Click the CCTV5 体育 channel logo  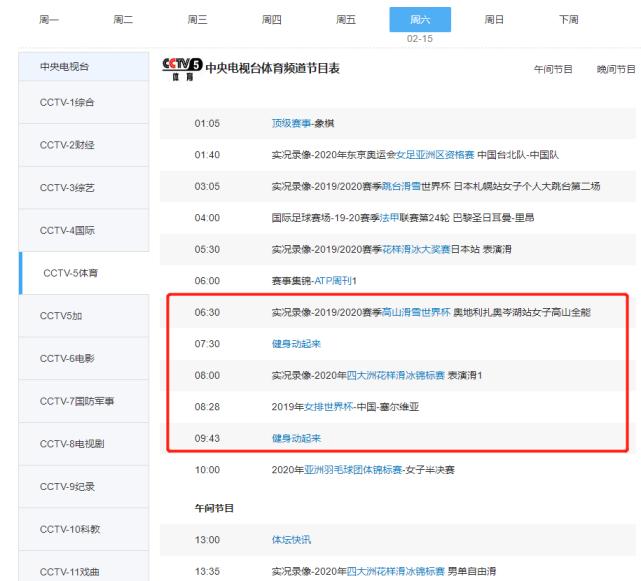point(182,69)
